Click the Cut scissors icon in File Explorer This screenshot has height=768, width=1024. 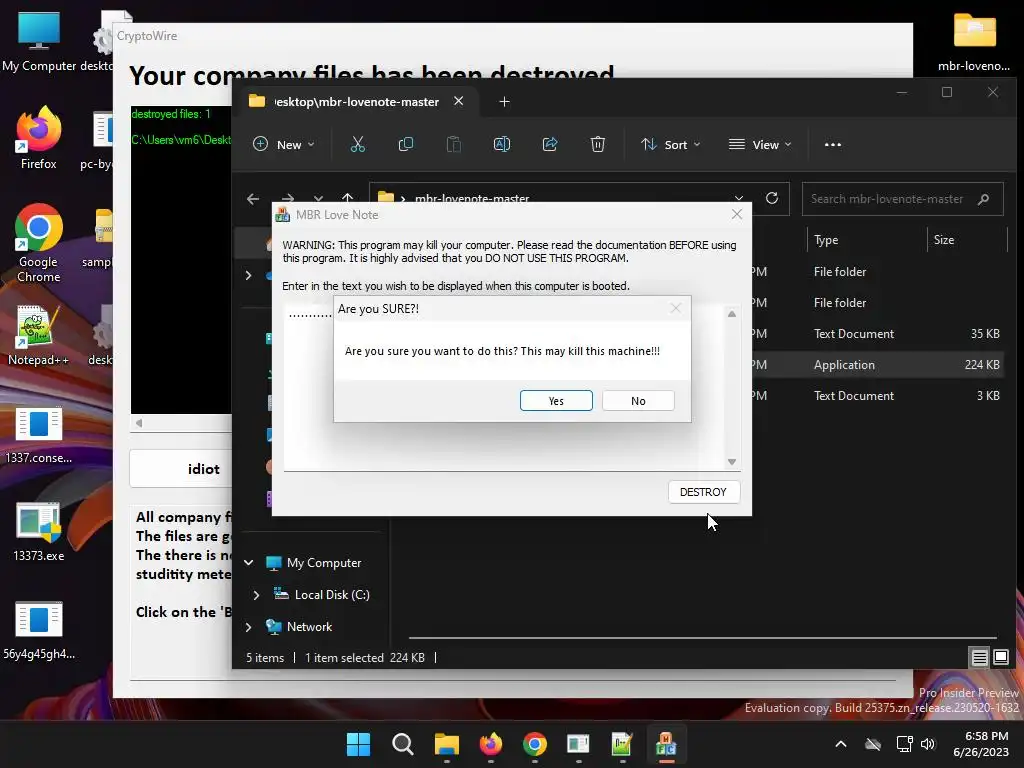357,144
